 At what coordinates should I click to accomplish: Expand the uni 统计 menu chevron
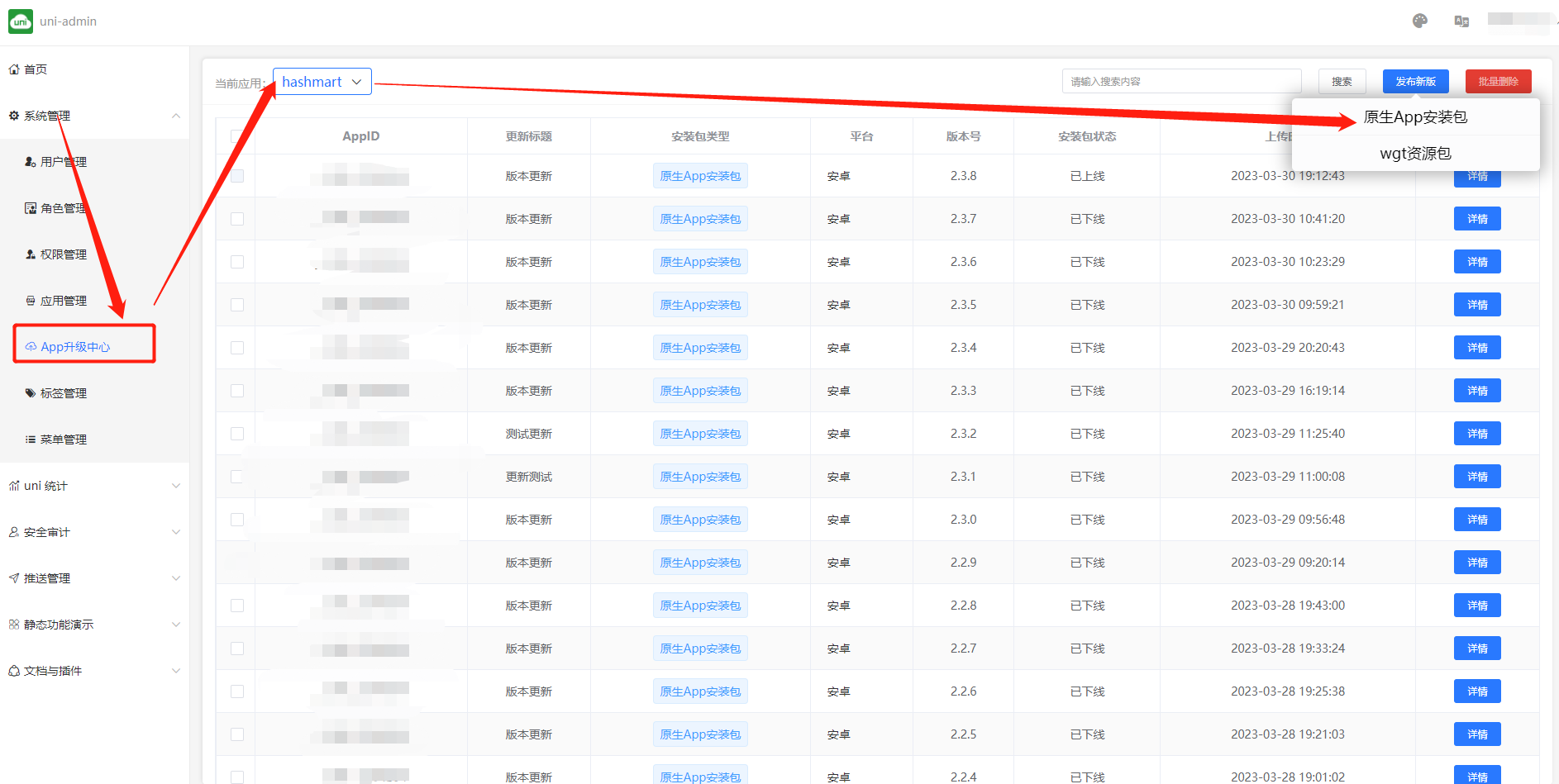tap(176, 486)
